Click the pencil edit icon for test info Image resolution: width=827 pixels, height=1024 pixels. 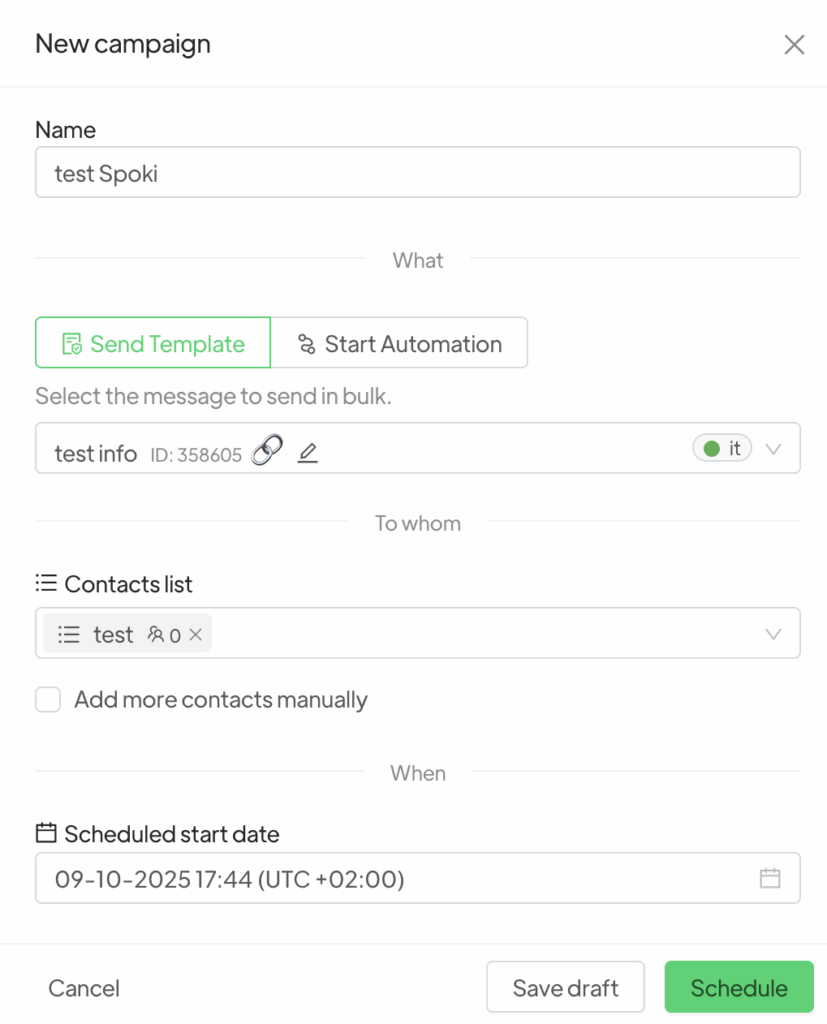[x=308, y=453]
